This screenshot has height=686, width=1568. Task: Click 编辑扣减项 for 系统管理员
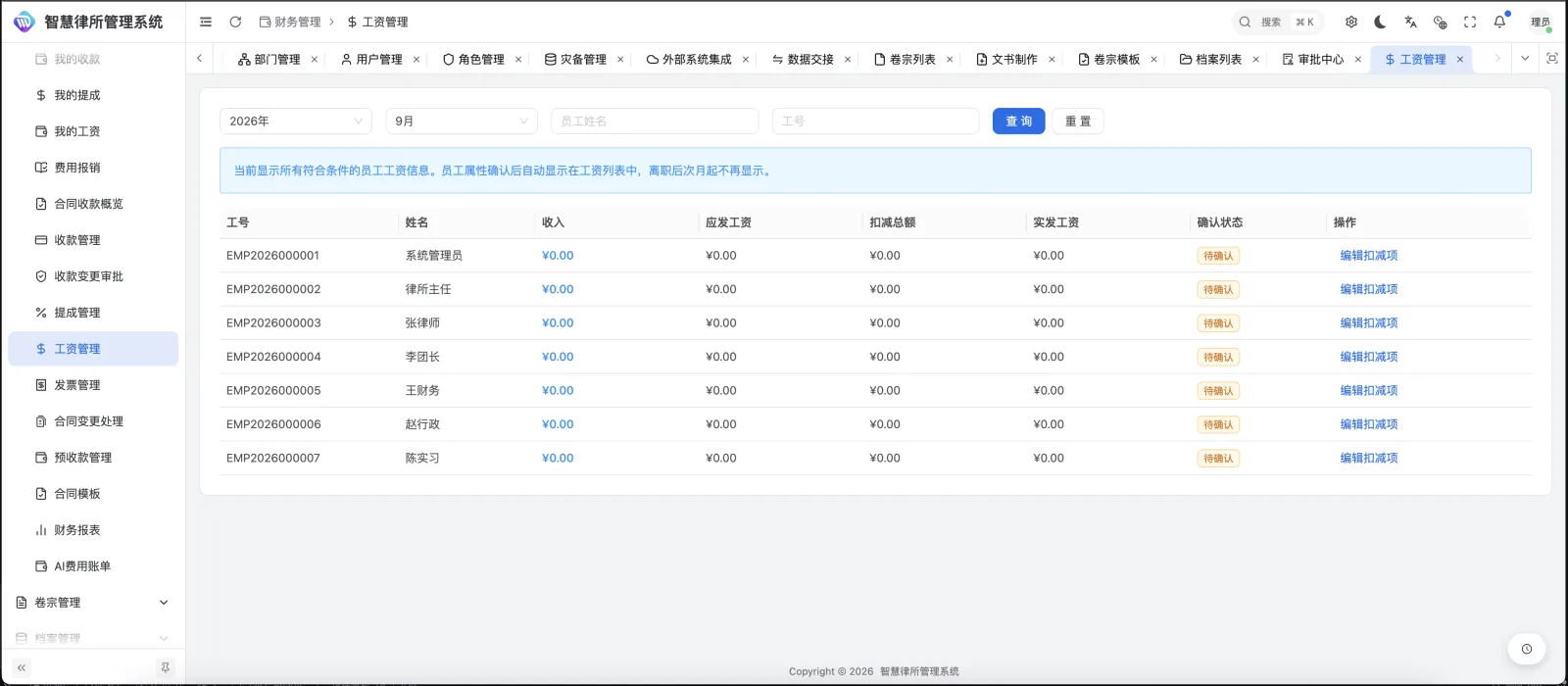(x=1369, y=256)
